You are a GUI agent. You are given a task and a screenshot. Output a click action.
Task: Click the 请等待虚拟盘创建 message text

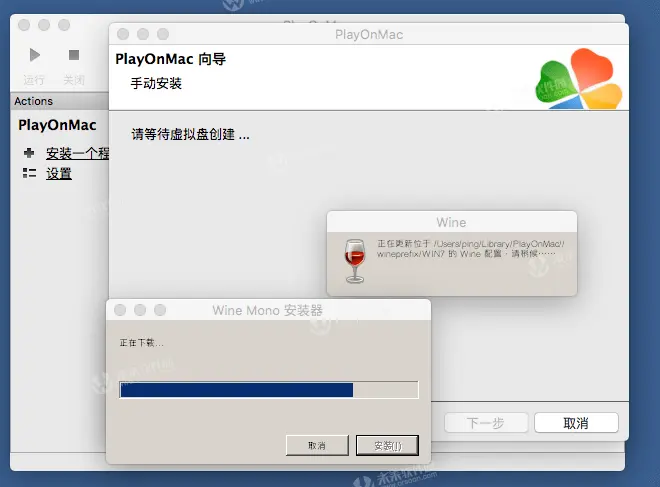[190, 135]
